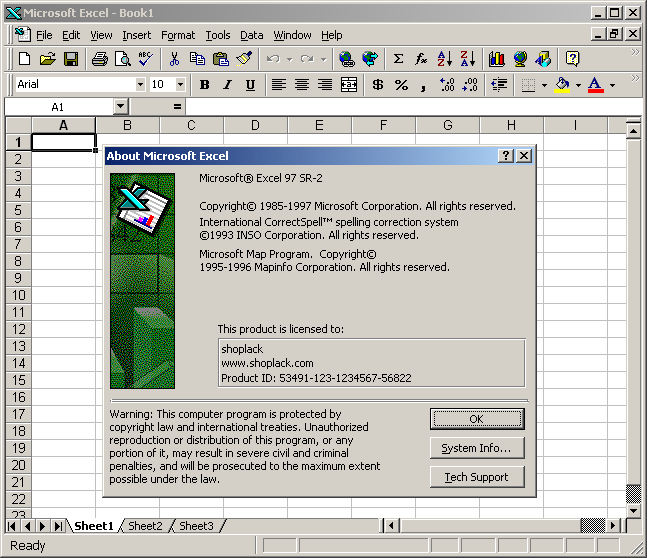This screenshot has height=558, width=647.
Task: Open Paste Function fx icon
Action: (x=421, y=59)
